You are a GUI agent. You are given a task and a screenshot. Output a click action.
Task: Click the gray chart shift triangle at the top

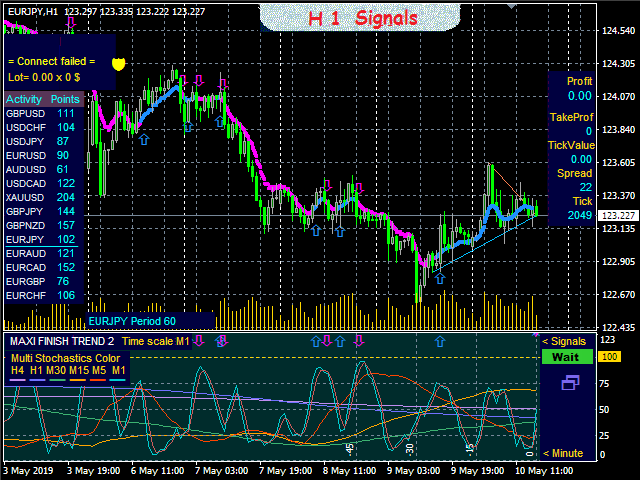pyautogui.click(x=511, y=6)
